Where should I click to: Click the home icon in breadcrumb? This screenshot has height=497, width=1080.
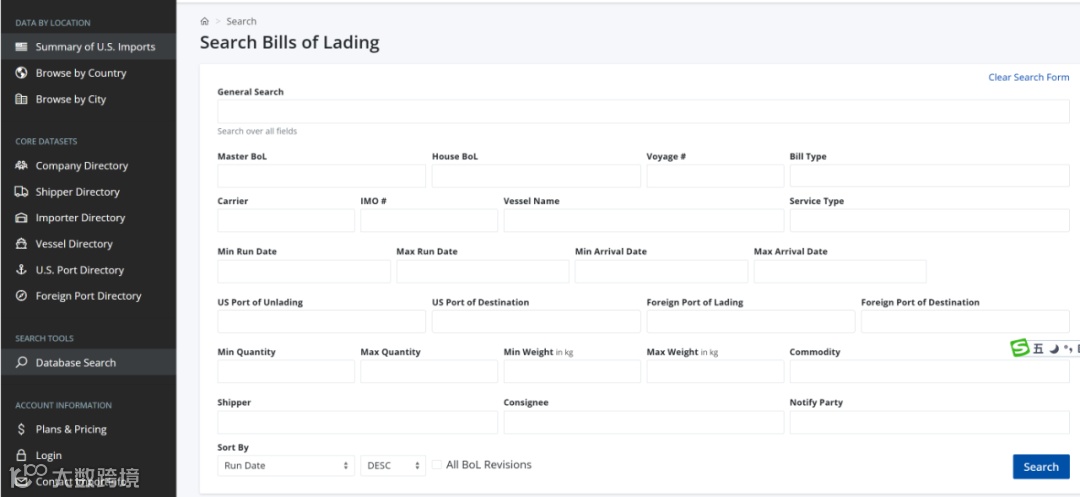[x=205, y=21]
